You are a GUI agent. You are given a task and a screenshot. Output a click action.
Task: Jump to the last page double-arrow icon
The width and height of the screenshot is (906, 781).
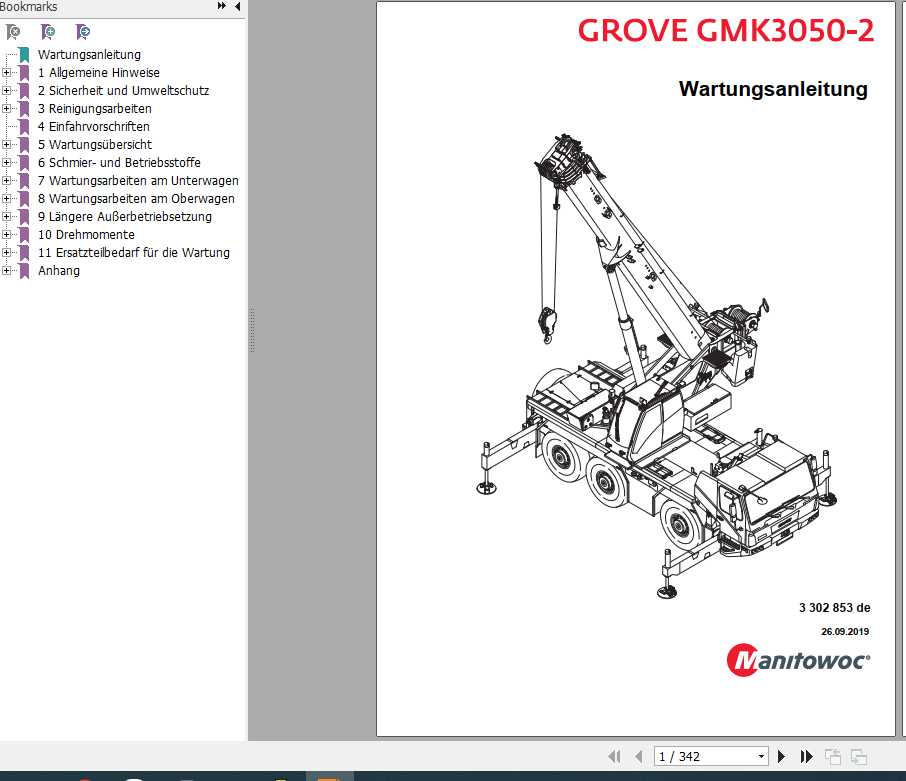tap(805, 756)
